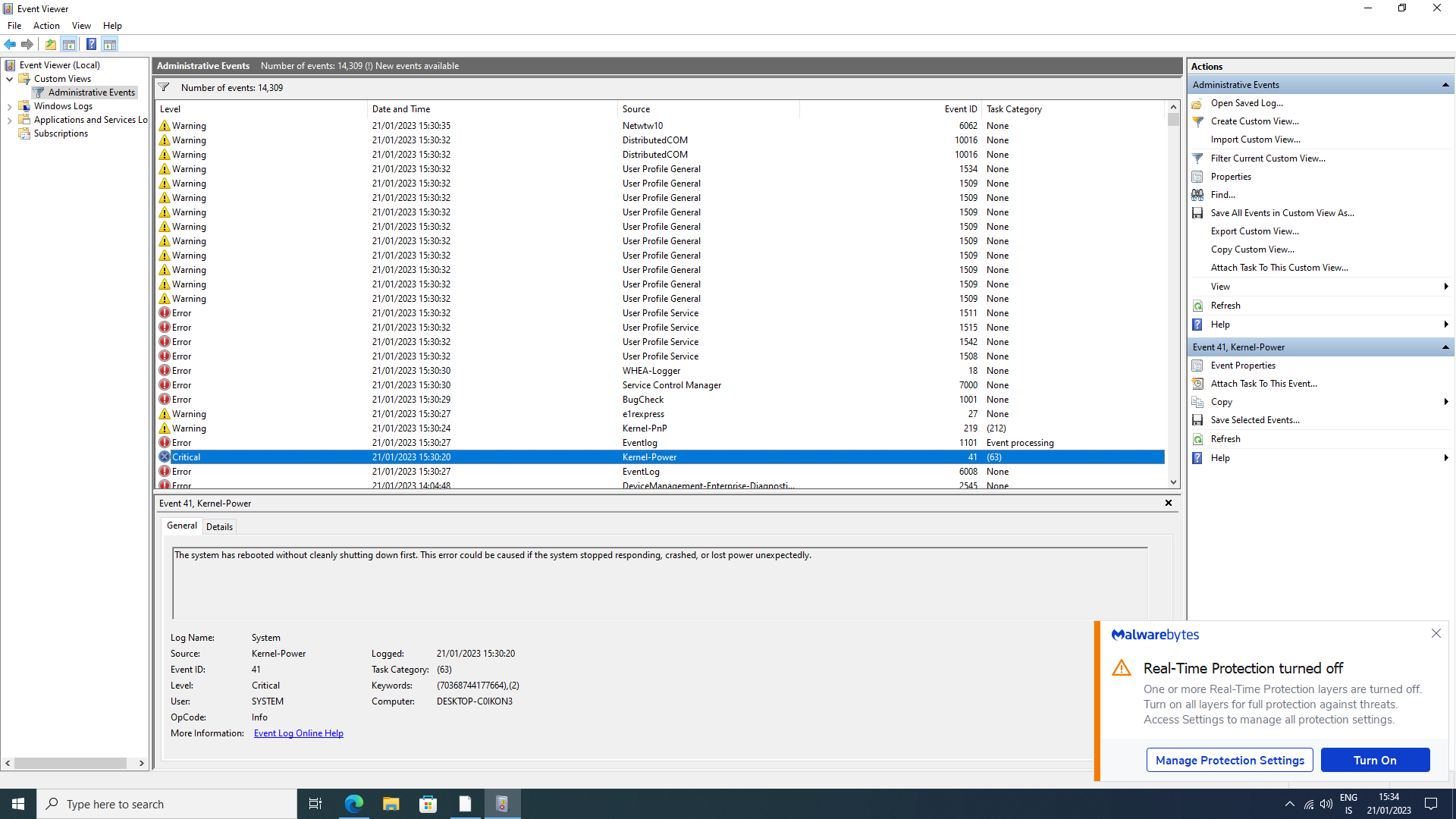This screenshot has width=1456, height=819.
Task: Collapse the Event 41, Kernel-Power section
Action: (1445, 347)
